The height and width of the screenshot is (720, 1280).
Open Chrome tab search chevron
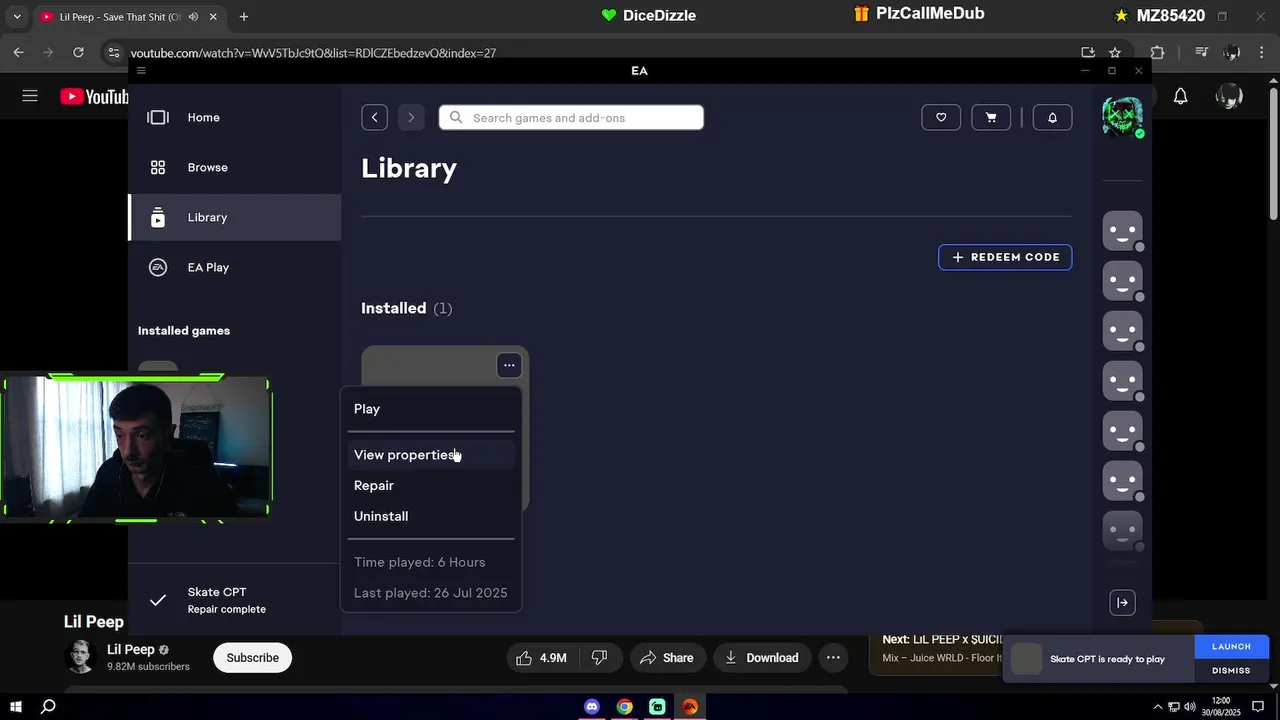(x=16, y=17)
